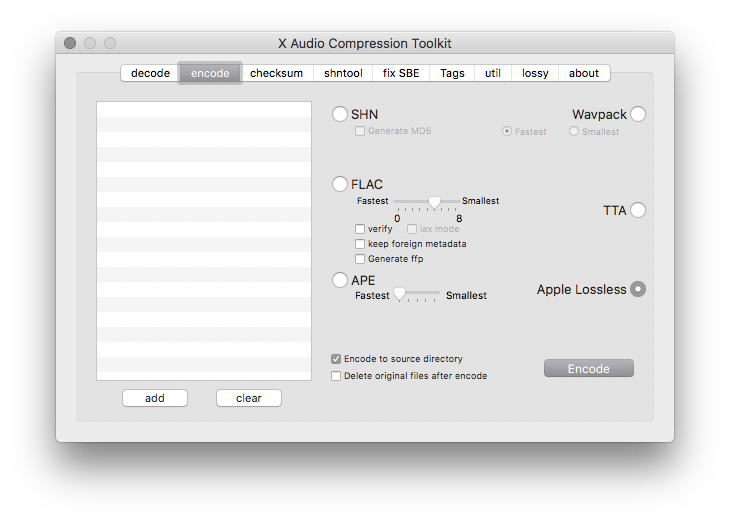
Task: Select the encode tab
Action: point(210,73)
